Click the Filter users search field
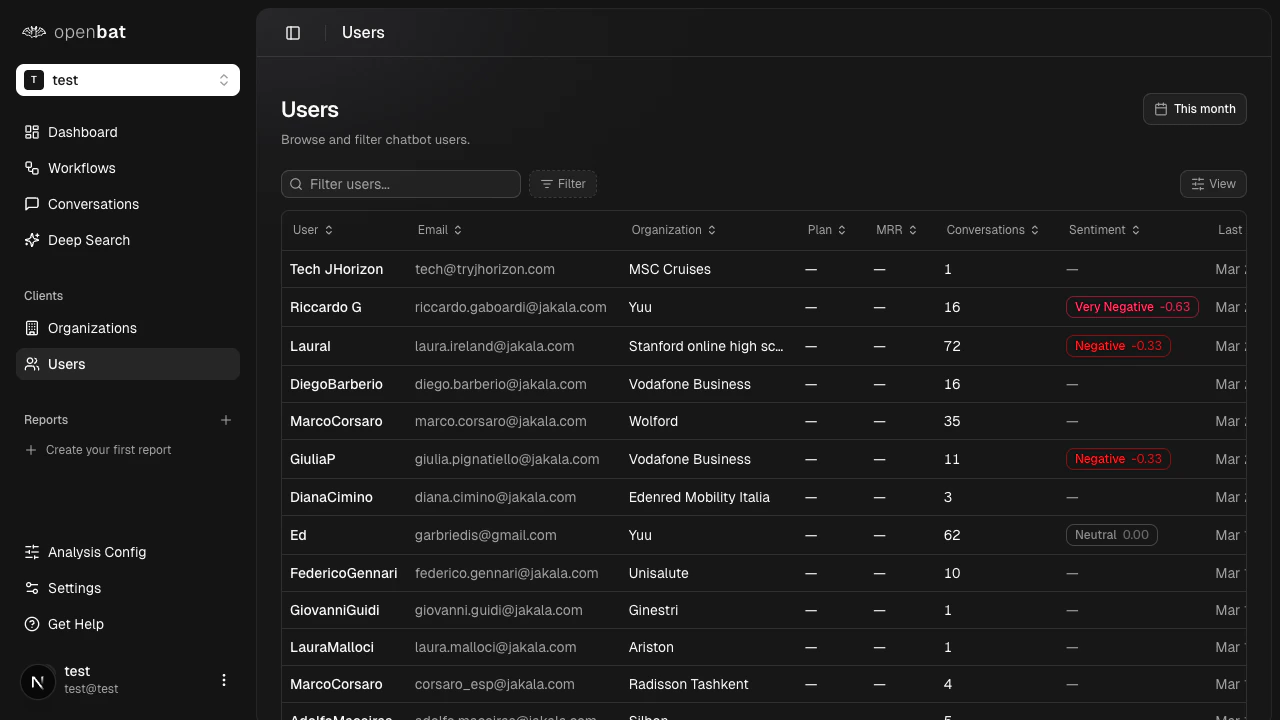The height and width of the screenshot is (720, 1280). (410, 184)
